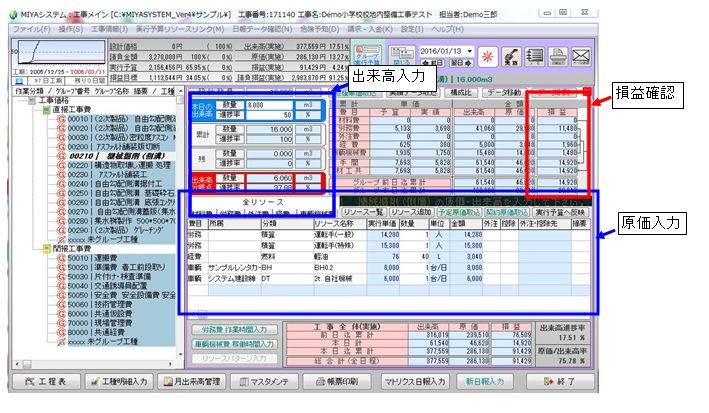Select tree item 70000 現場管理費
This screenshot has height=413, width=709.
tap(121, 323)
